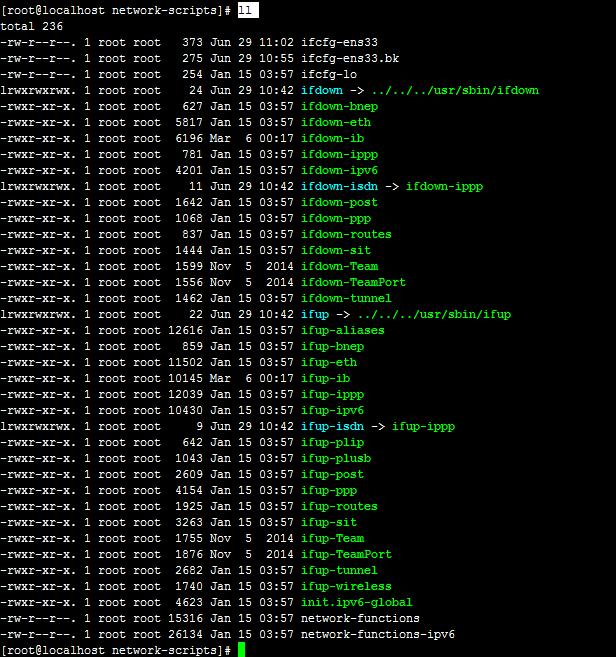Click the cyan ifdown-isdn symlink name
The width and height of the screenshot is (616, 657).
[x=339, y=186]
